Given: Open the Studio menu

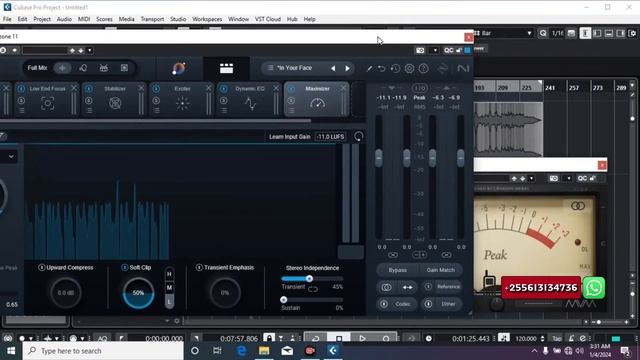Looking at the screenshot, I should click(x=178, y=19).
